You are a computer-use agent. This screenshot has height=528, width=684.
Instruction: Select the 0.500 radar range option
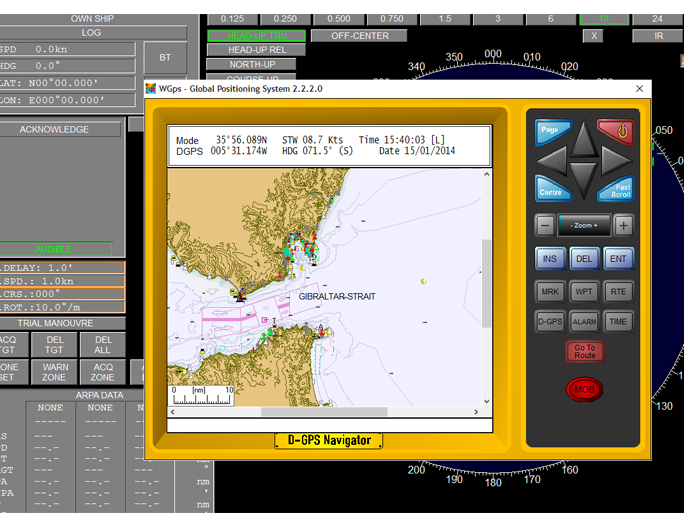[x=338, y=19]
